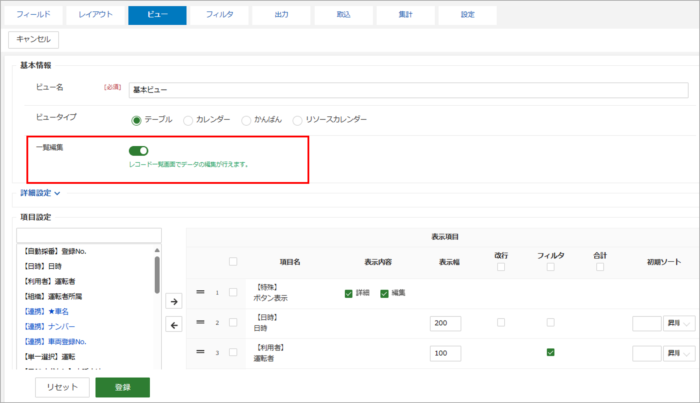Move selected item right with arrow button

174,301
